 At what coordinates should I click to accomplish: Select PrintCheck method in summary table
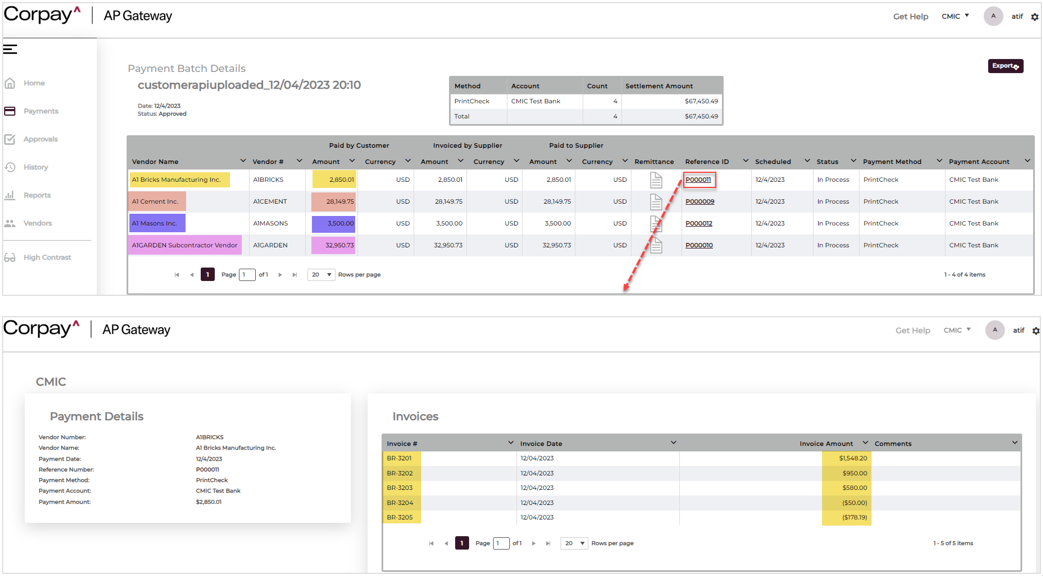pos(472,102)
